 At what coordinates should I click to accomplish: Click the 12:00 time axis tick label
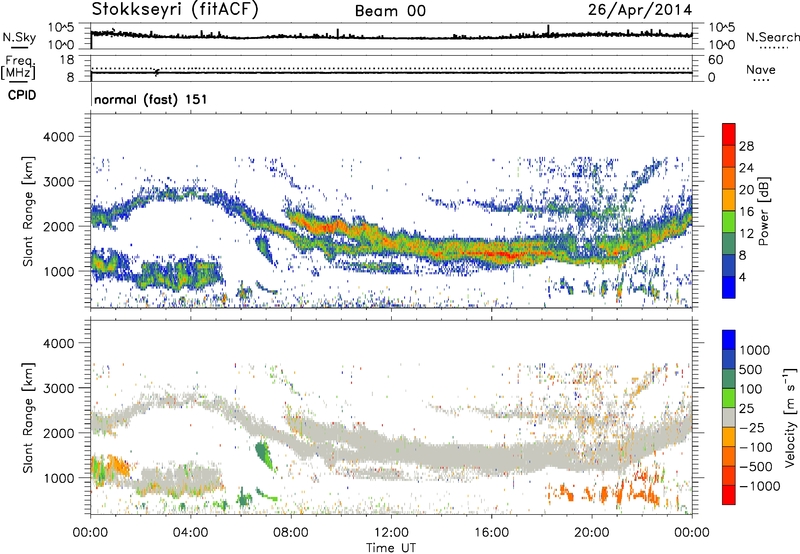coord(391,533)
